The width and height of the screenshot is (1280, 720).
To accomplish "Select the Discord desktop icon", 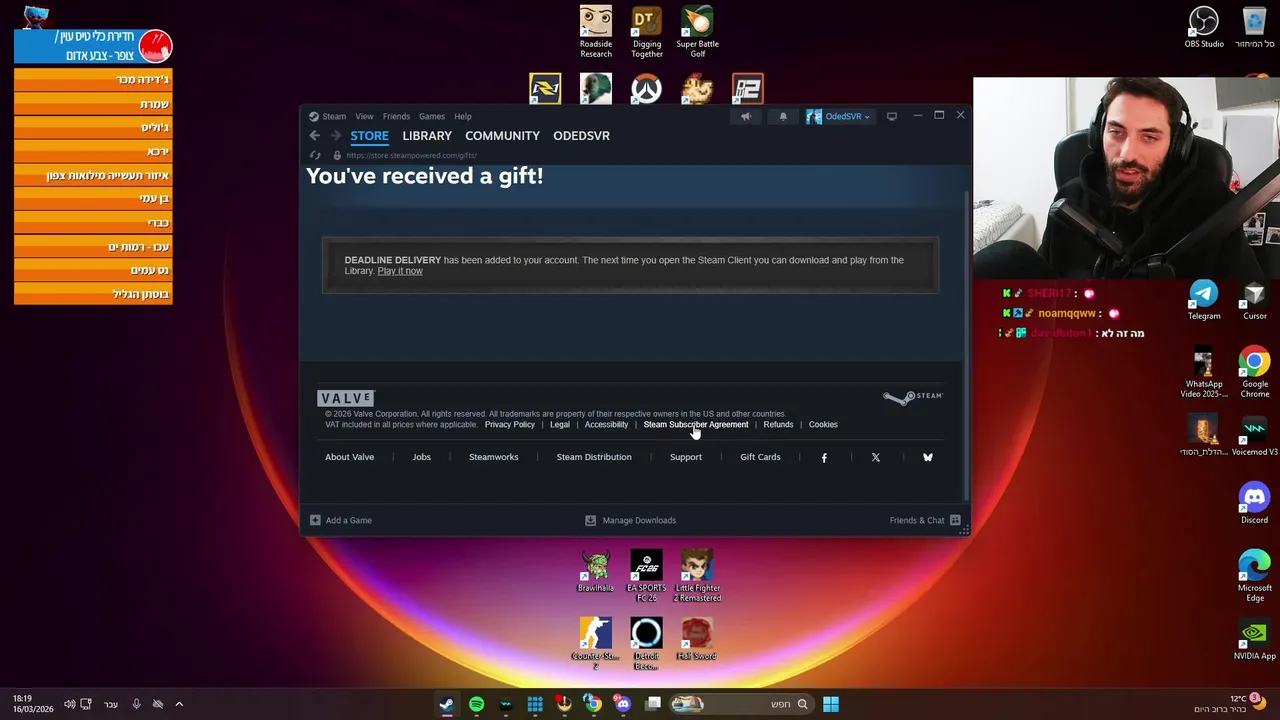I will point(1254,503).
